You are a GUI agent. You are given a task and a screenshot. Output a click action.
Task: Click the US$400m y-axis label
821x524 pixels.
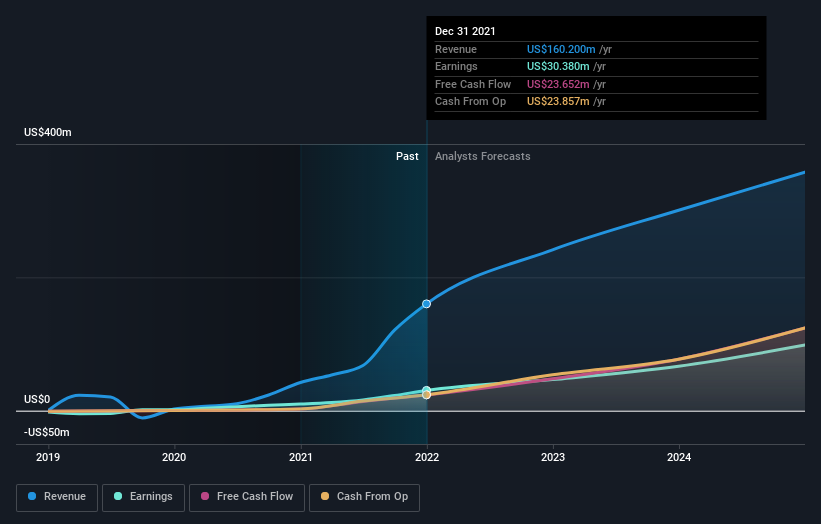point(48,132)
